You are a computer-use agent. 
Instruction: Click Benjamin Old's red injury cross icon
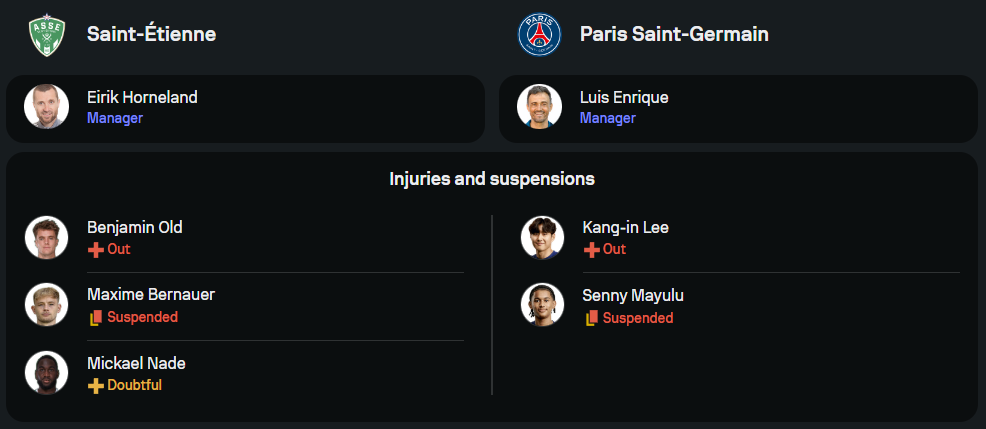[96, 249]
